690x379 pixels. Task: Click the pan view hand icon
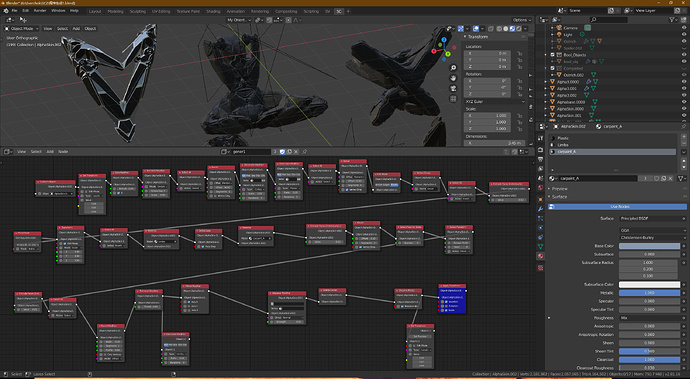coord(453,78)
